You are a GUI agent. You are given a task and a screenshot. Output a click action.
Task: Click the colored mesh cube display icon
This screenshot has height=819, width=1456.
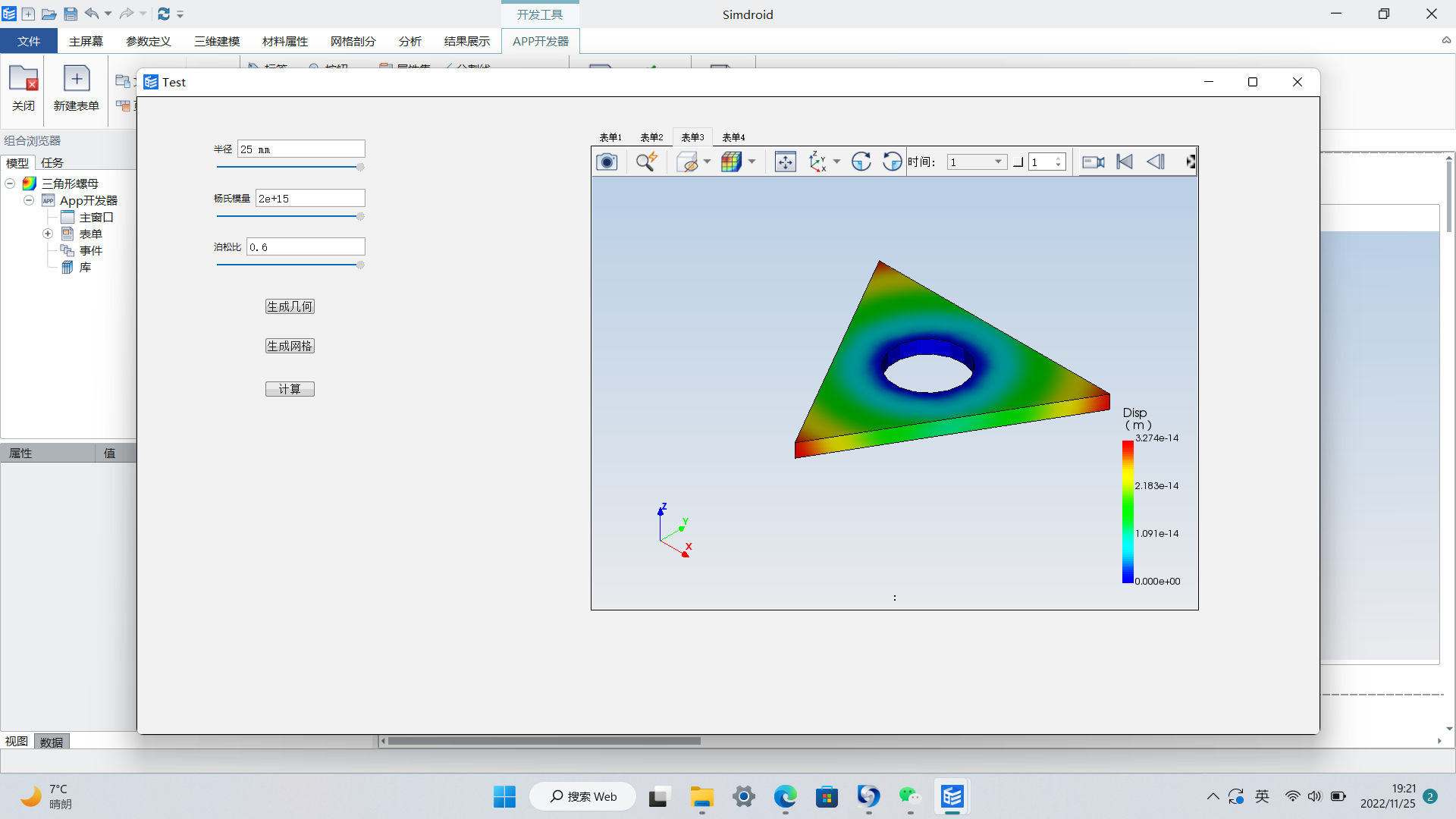pos(732,162)
